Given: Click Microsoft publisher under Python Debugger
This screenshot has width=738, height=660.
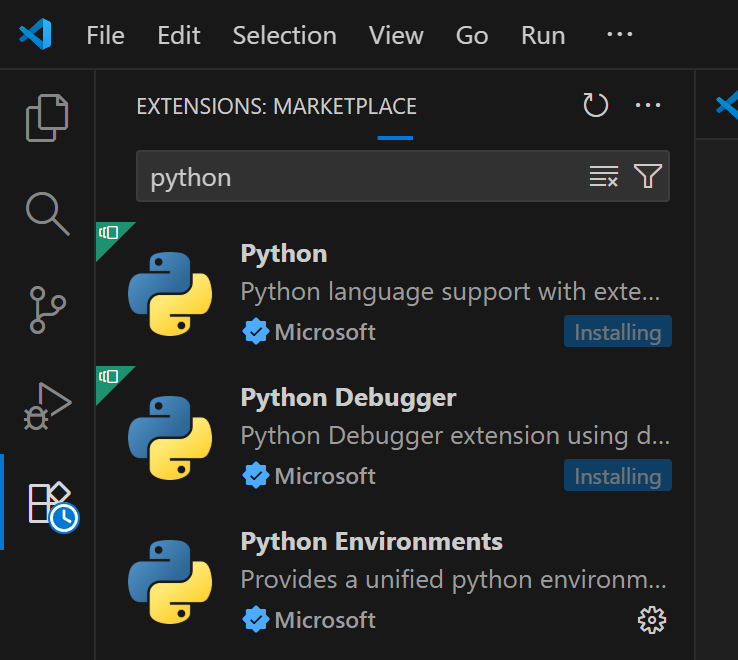Looking at the screenshot, I should click(325, 476).
